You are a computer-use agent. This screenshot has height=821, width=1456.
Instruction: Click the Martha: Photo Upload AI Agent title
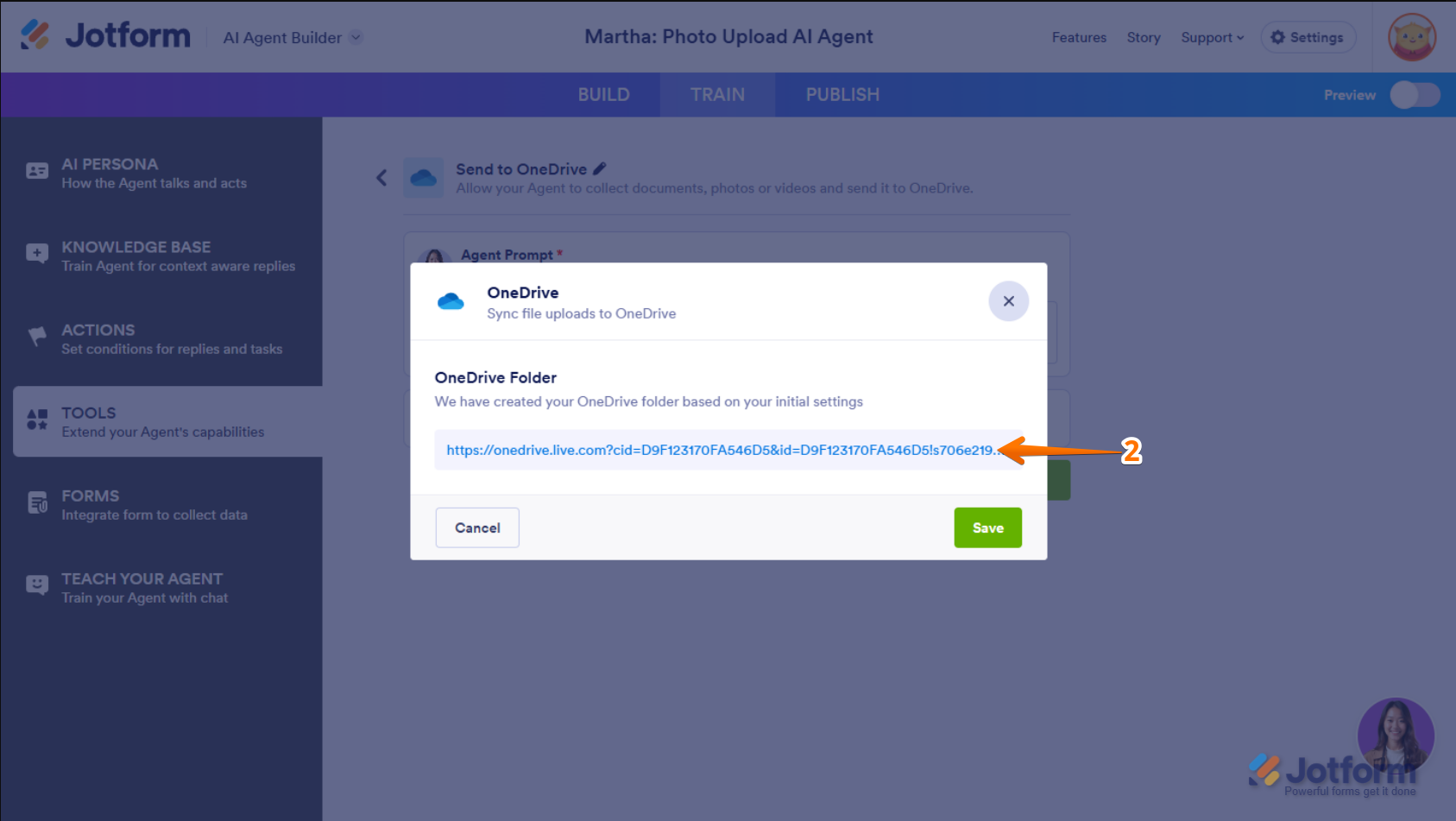[728, 36]
